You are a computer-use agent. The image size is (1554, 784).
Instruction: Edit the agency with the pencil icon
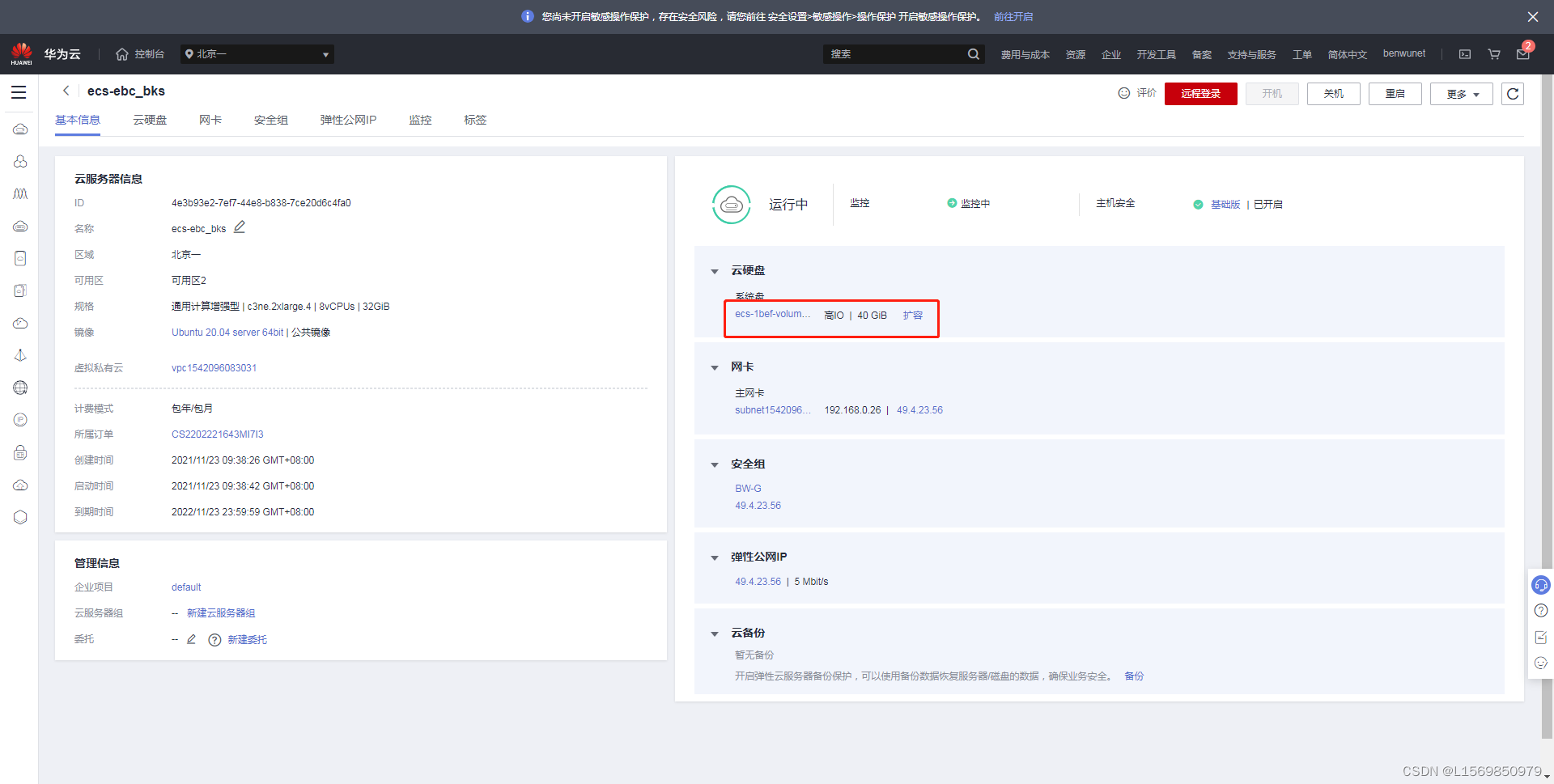click(x=192, y=639)
